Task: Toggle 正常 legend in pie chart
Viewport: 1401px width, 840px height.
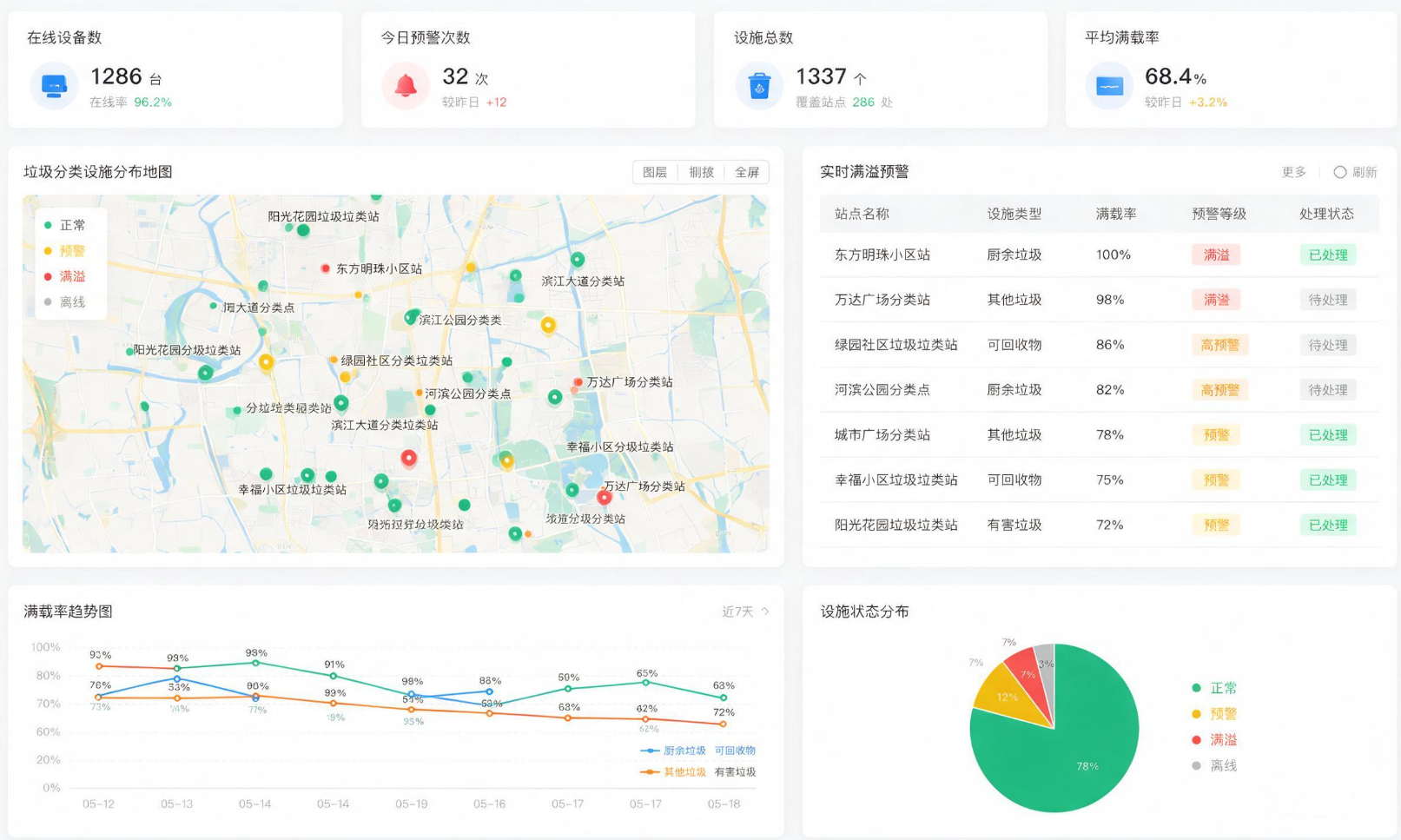Action: [1215, 688]
